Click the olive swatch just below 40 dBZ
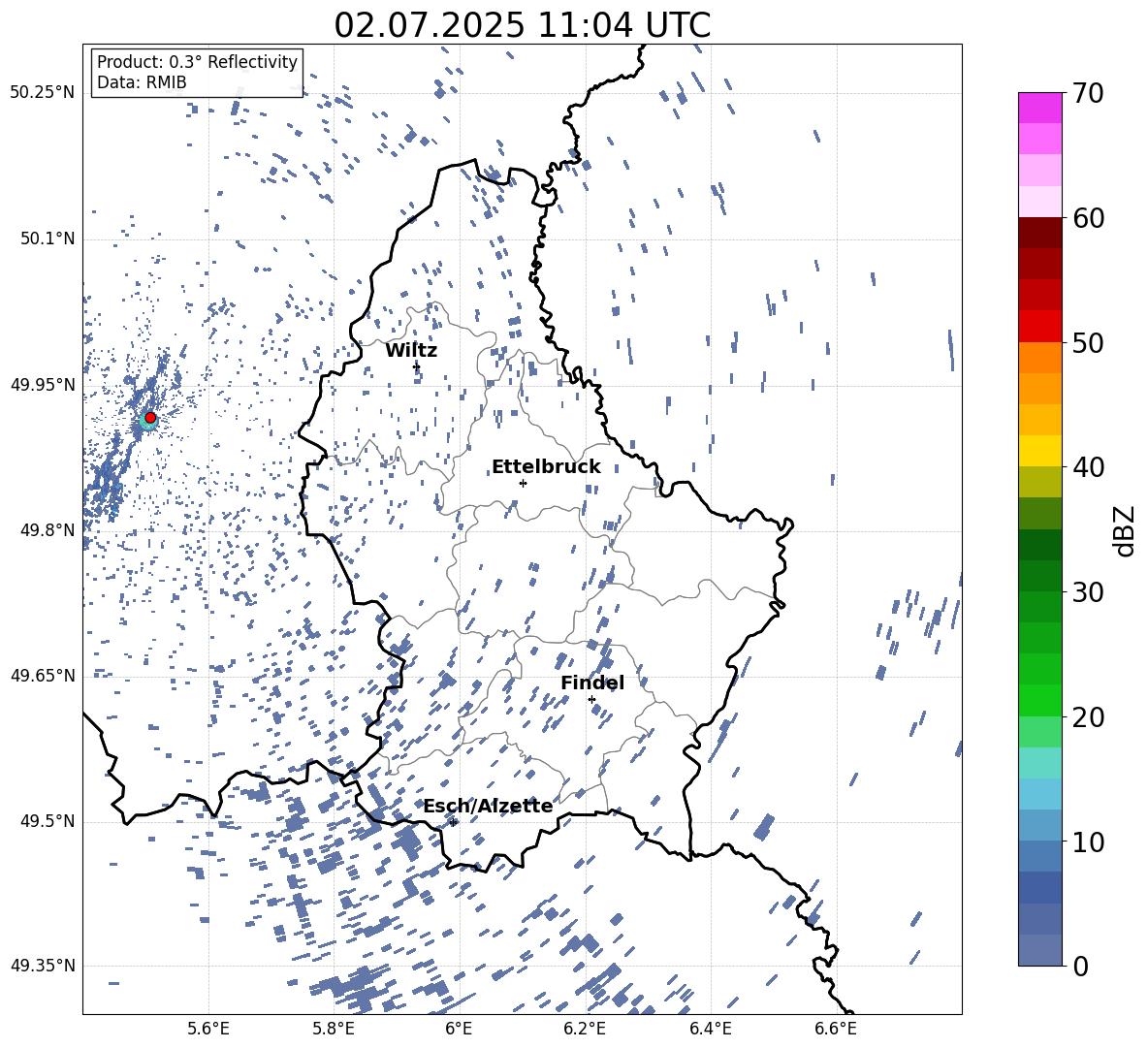 tap(1039, 482)
